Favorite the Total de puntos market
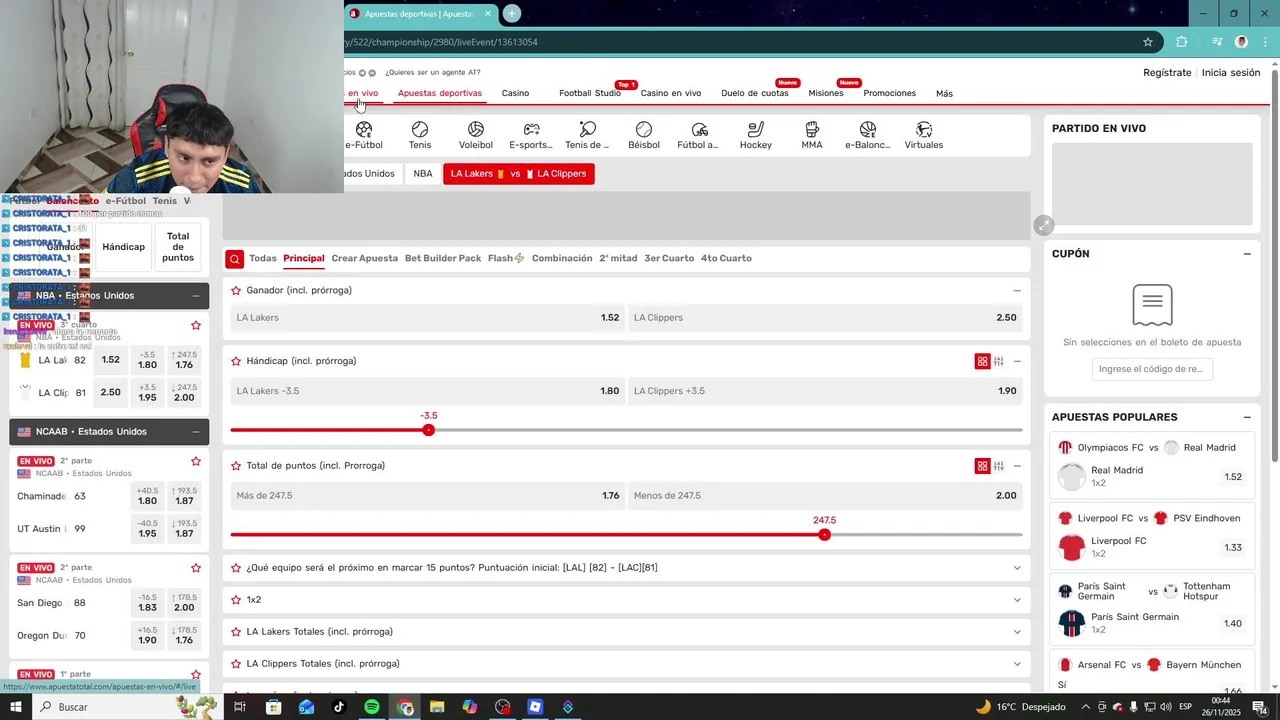 [x=236, y=466]
